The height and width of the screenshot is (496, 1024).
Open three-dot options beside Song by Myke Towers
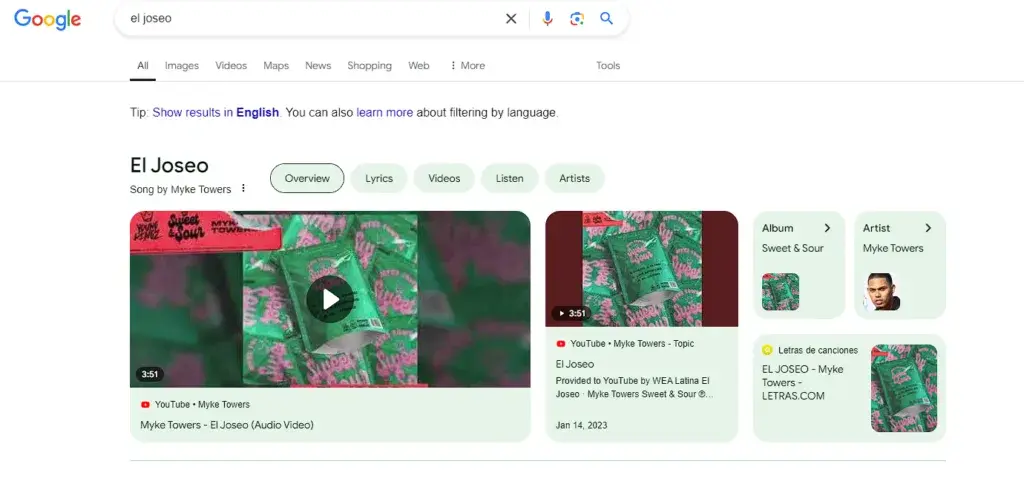(244, 188)
